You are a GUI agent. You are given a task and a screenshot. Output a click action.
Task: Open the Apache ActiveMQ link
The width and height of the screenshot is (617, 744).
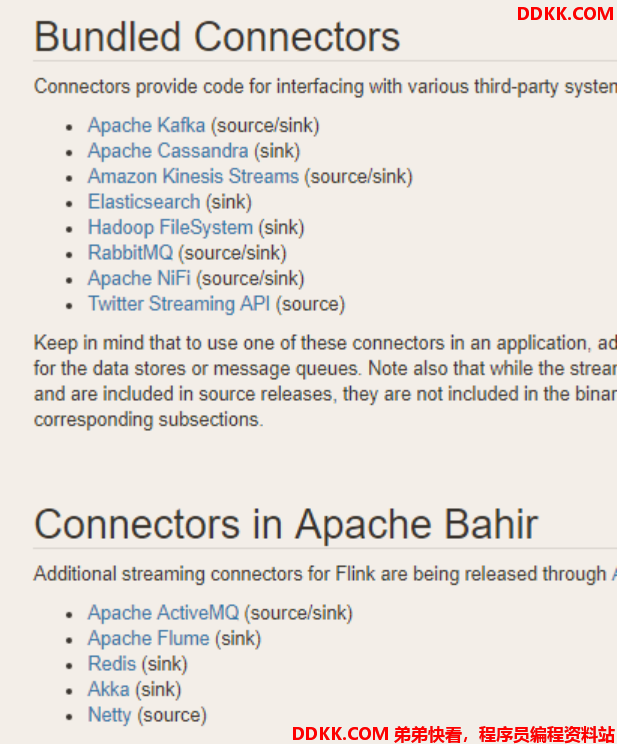click(163, 613)
